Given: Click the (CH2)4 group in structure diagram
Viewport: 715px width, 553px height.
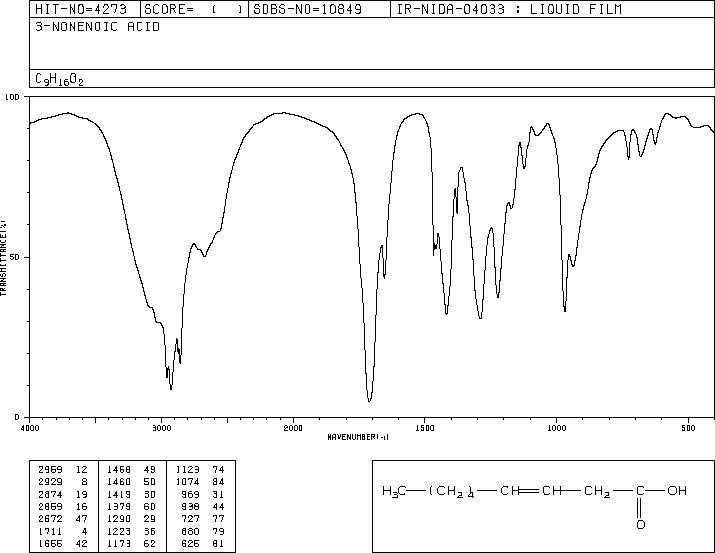Looking at the screenshot, I should point(451,491).
